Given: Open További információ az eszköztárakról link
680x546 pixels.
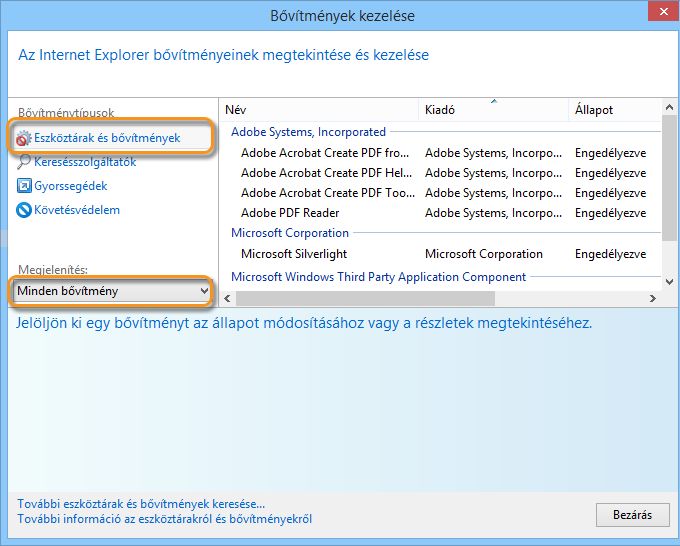Looking at the screenshot, I should point(164,519).
